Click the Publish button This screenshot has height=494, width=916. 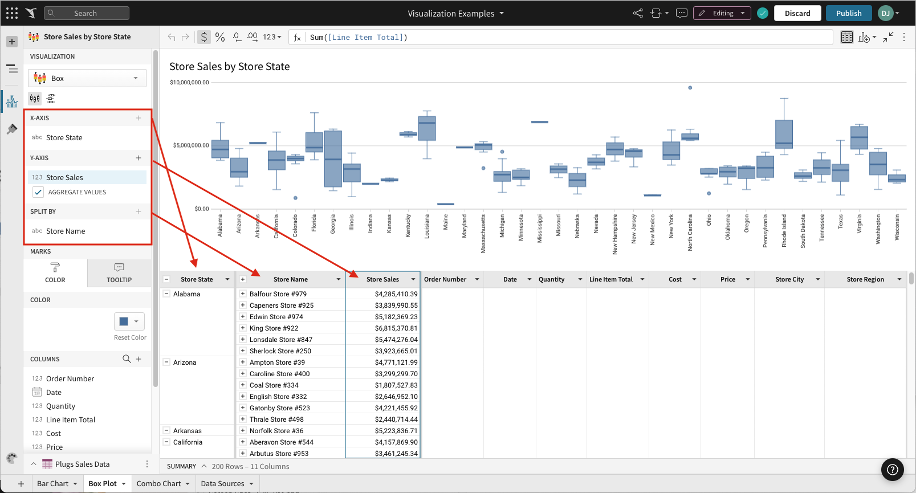coord(848,13)
